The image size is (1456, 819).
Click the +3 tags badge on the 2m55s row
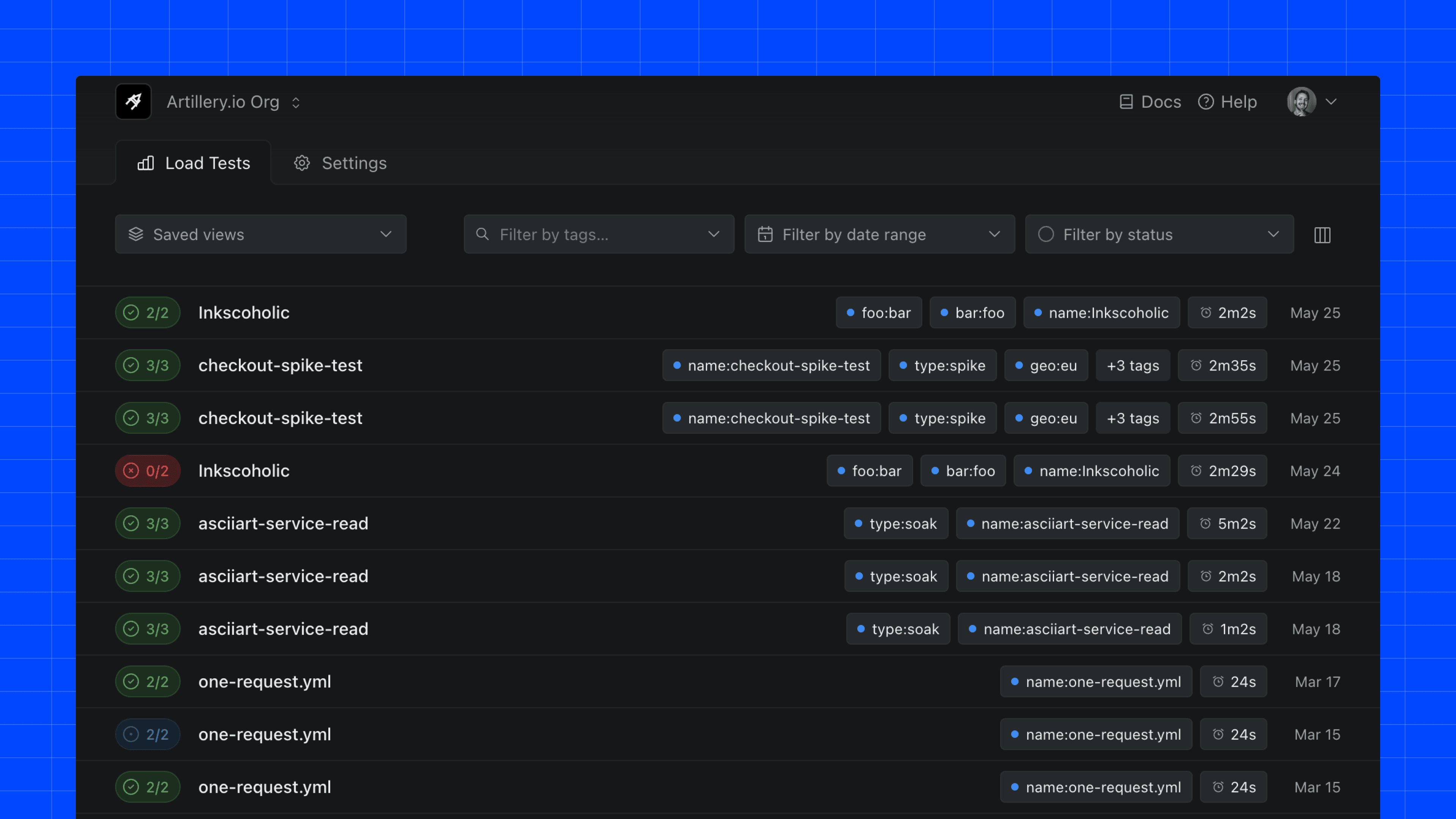(1133, 418)
